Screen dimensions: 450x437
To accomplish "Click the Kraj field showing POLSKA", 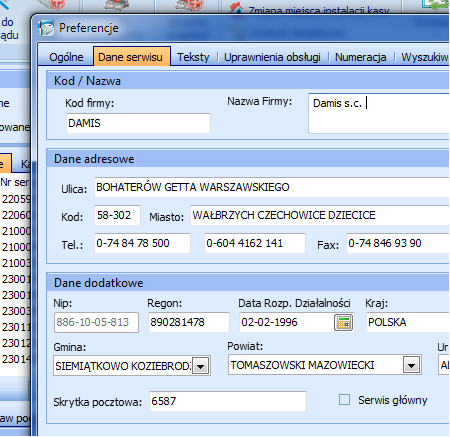I will pos(408,322).
